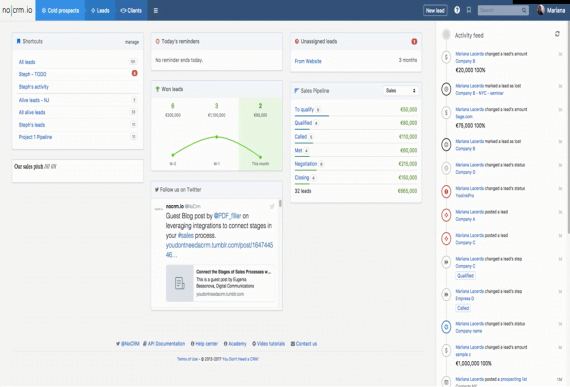Open Company D lead in activity feed
Image resolution: width=570 pixels, height=387 pixels.
pyautogui.click(x=465, y=172)
